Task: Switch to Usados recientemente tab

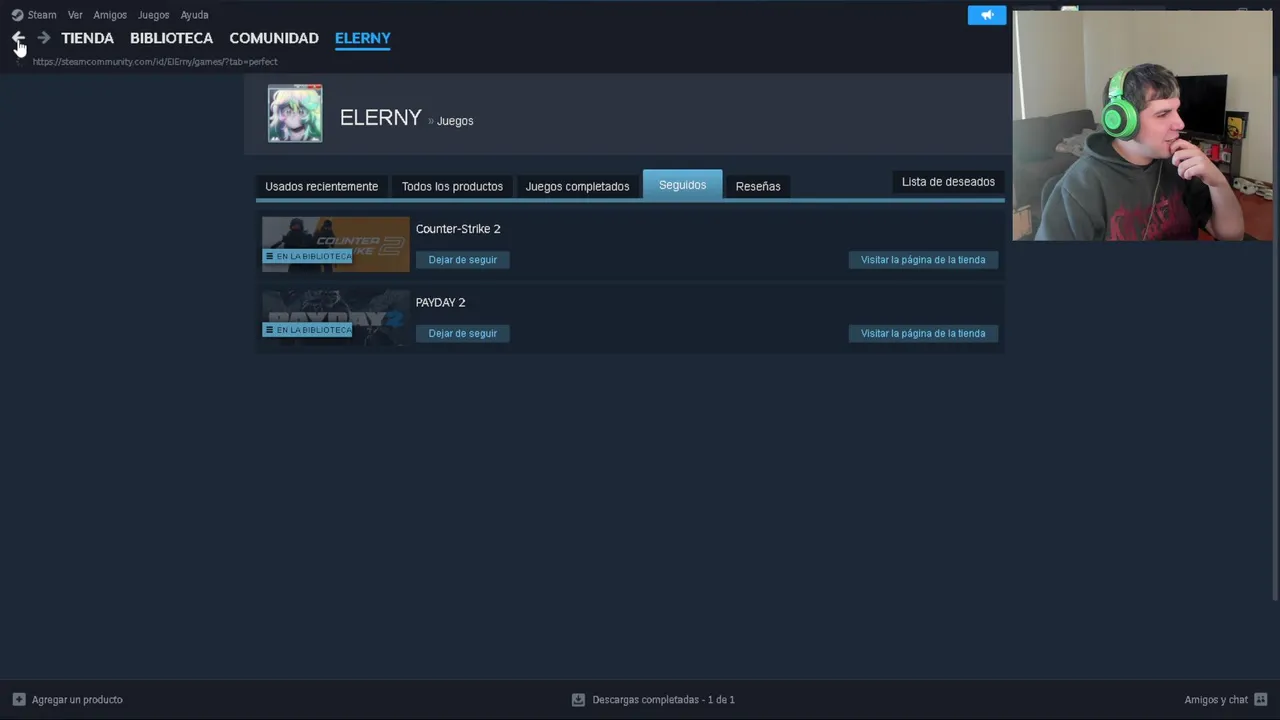Action: (x=322, y=186)
